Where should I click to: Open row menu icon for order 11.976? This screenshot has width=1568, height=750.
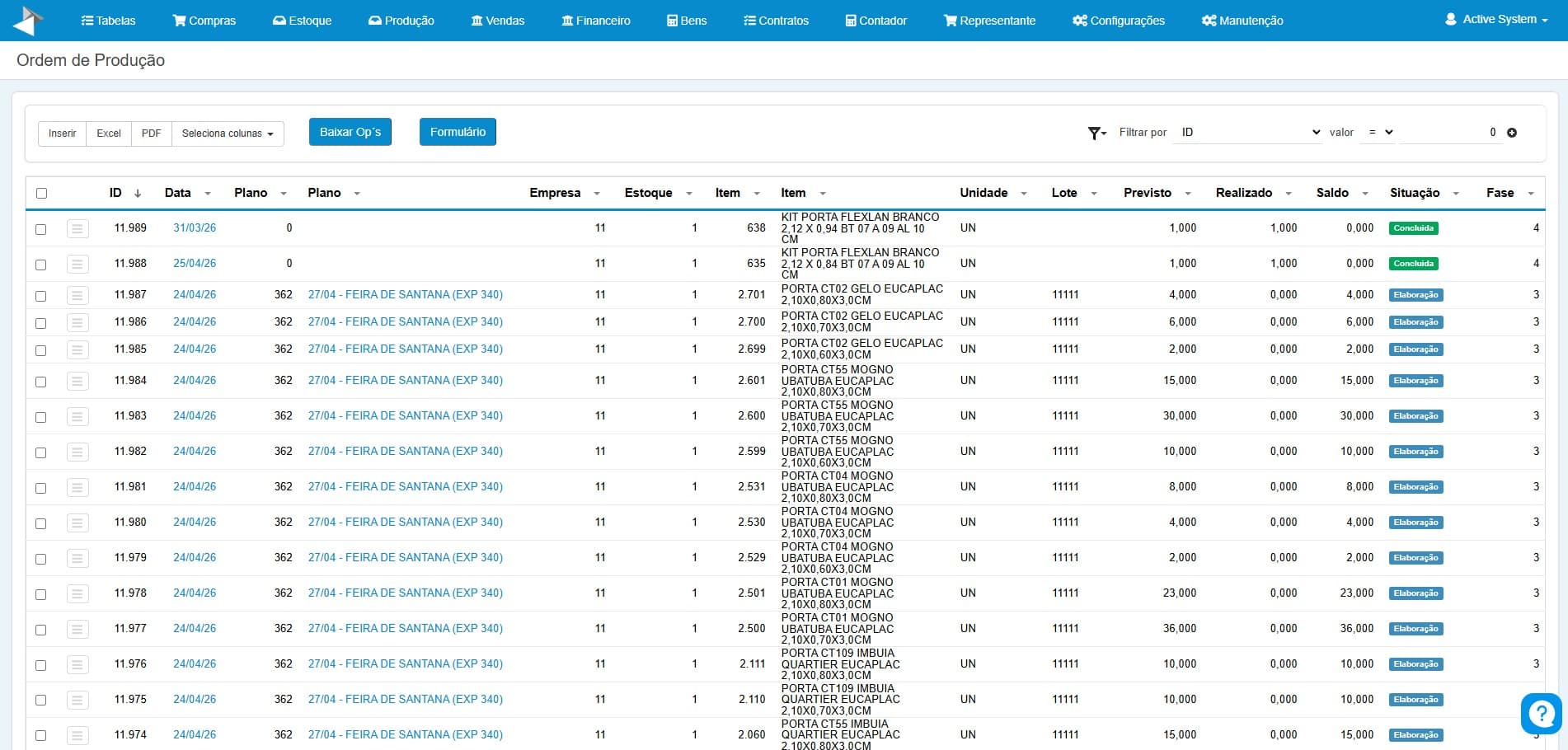tap(77, 664)
